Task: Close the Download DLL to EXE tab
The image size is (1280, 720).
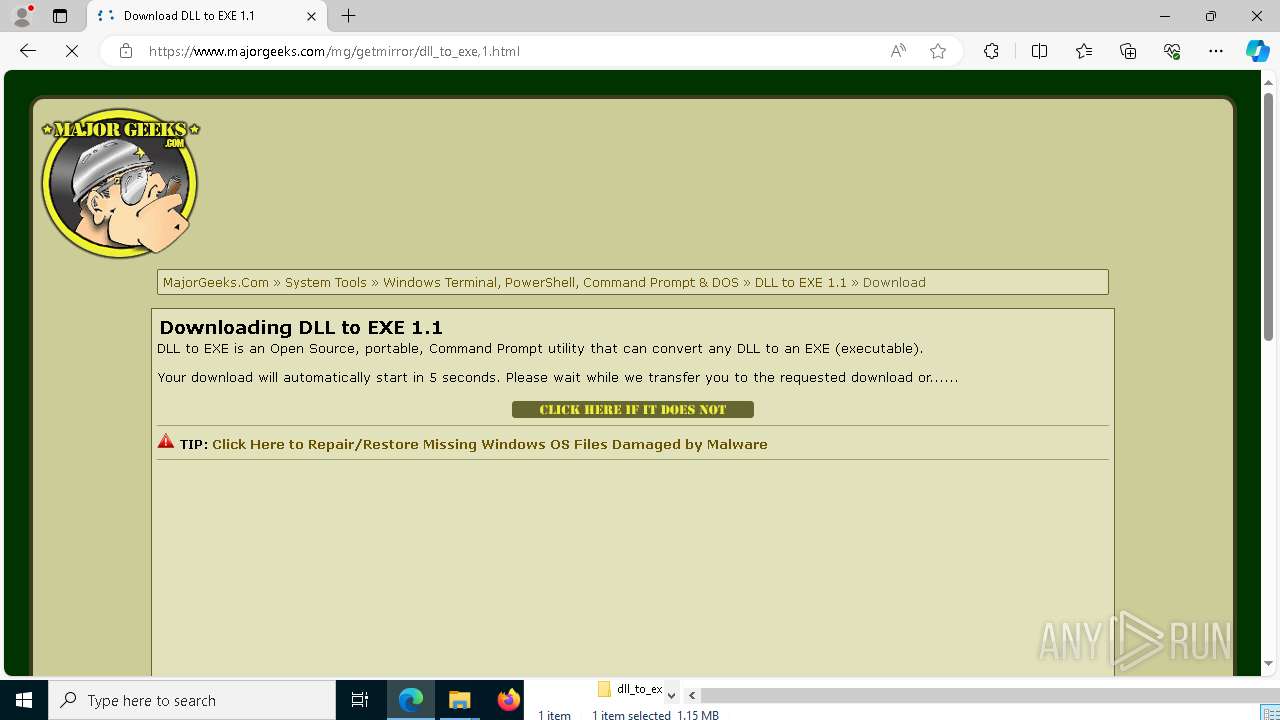Action: point(311,16)
